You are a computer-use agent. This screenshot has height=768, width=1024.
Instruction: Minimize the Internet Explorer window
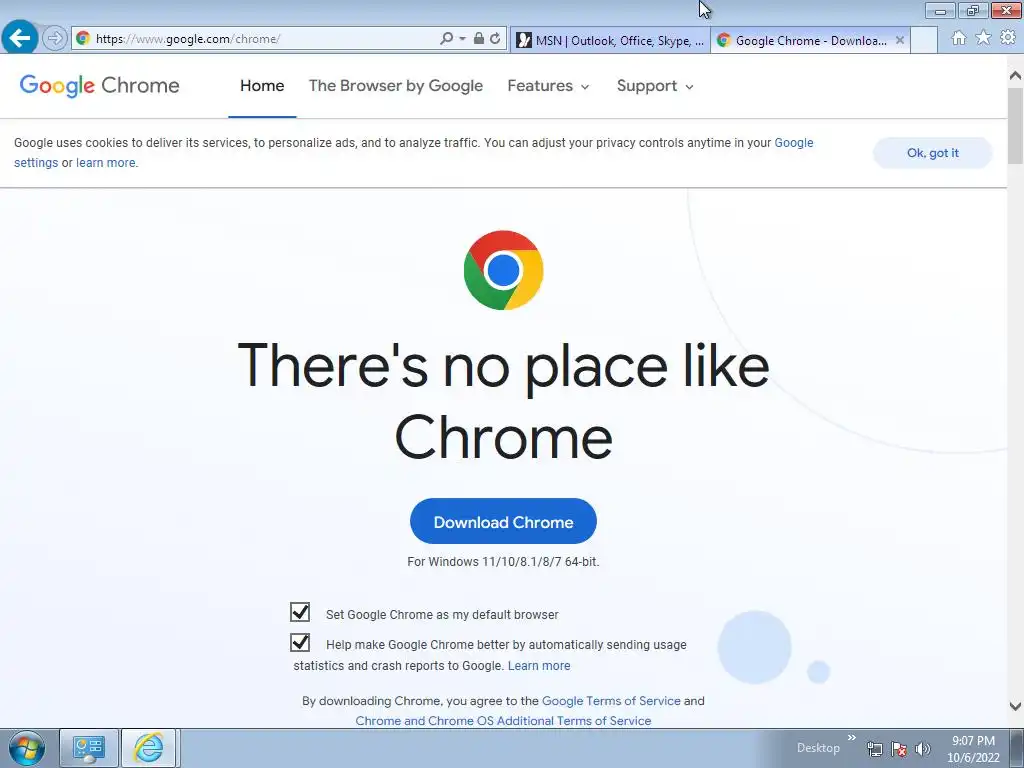940,10
